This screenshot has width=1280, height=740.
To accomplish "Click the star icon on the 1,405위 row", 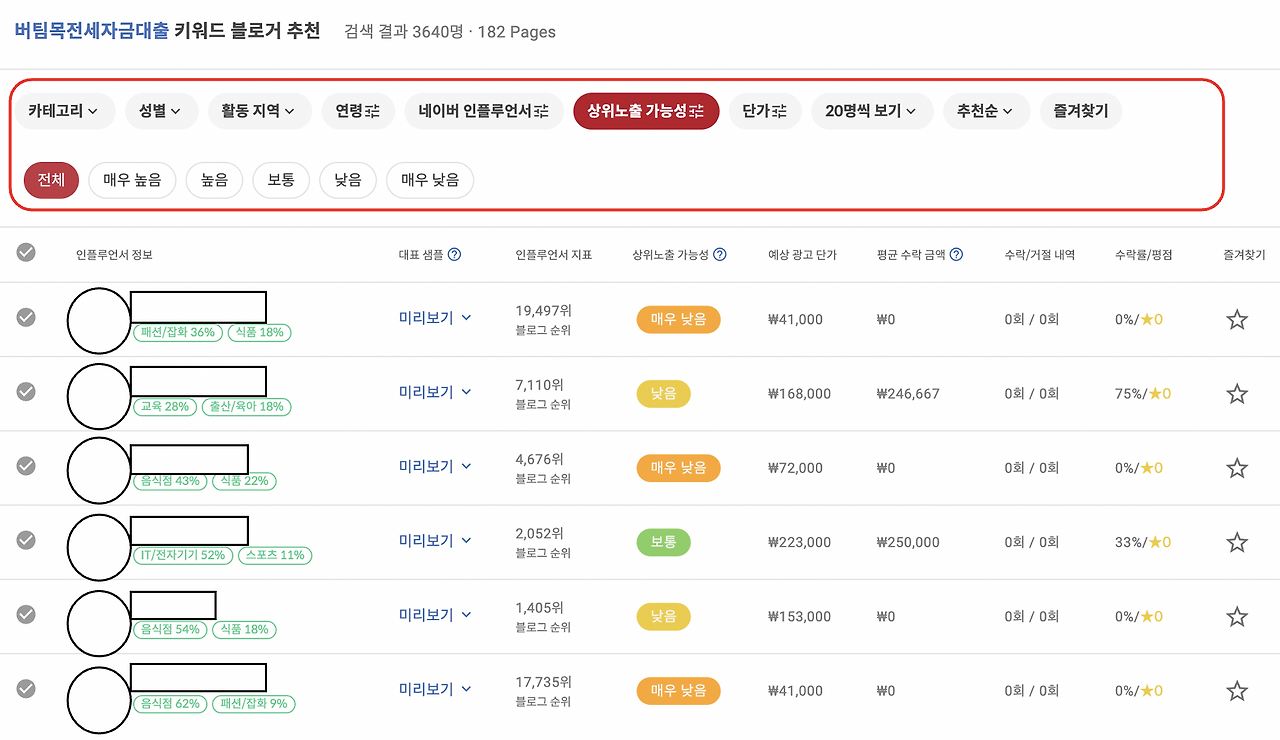I will (x=1236, y=616).
